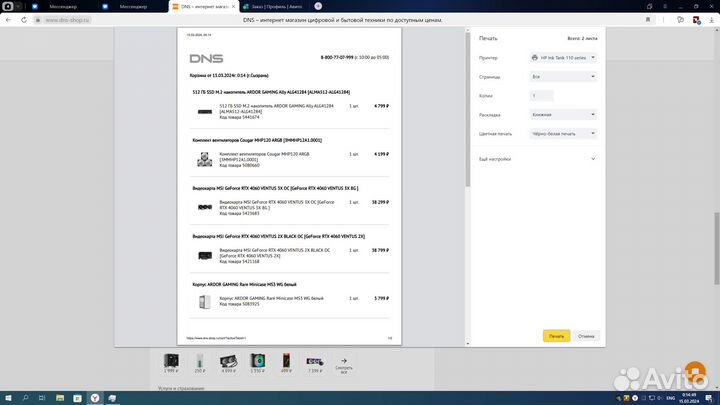Open the Цветная печать dropdown
720x405 pixels.
tap(563, 134)
